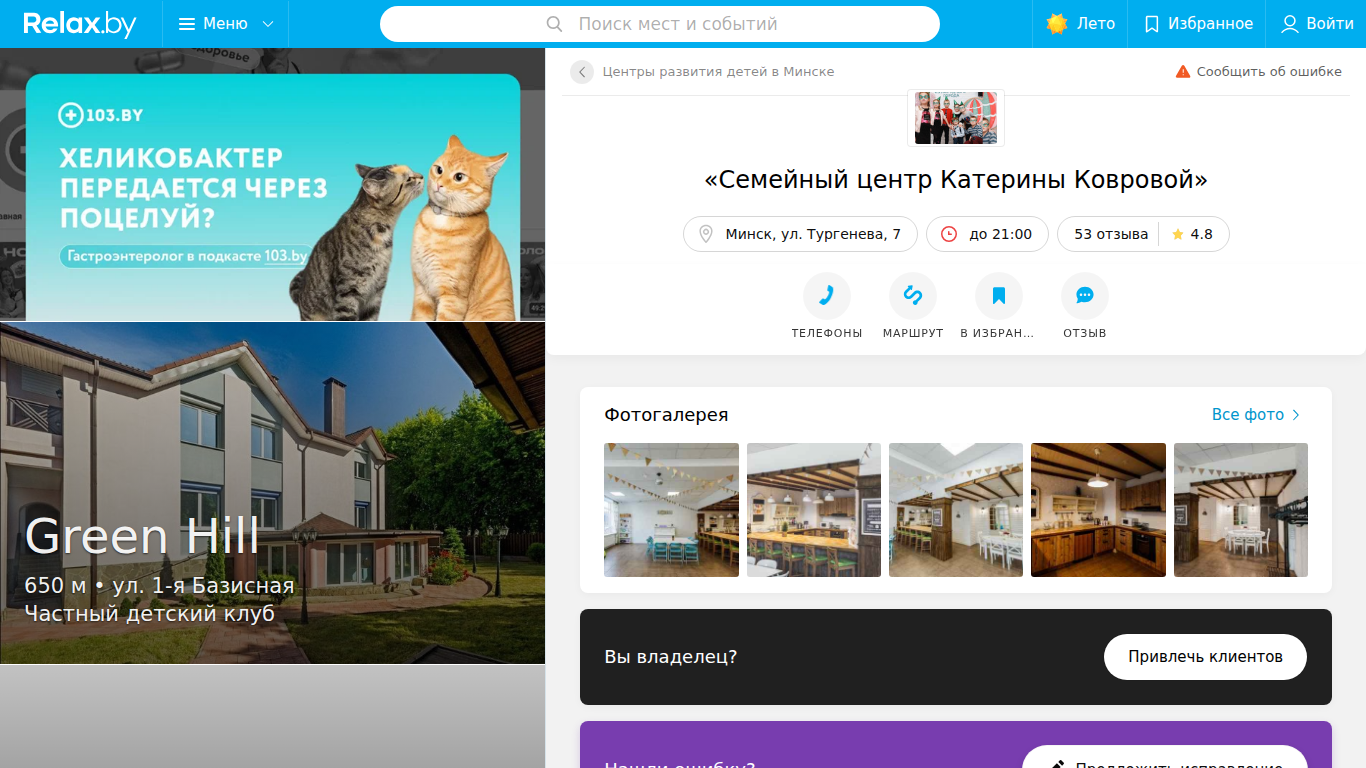Viewport: 1366px width, 768px height.
Task: Open the 53 отзыва reviews
Action: coord(1111,234)
